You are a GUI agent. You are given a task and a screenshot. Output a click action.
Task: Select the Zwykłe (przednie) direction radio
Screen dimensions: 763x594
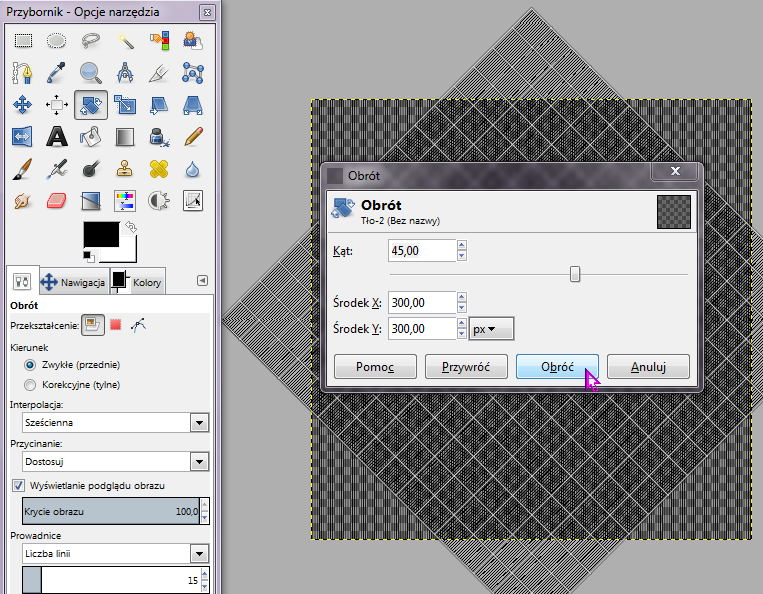click(x=30, y=365)
